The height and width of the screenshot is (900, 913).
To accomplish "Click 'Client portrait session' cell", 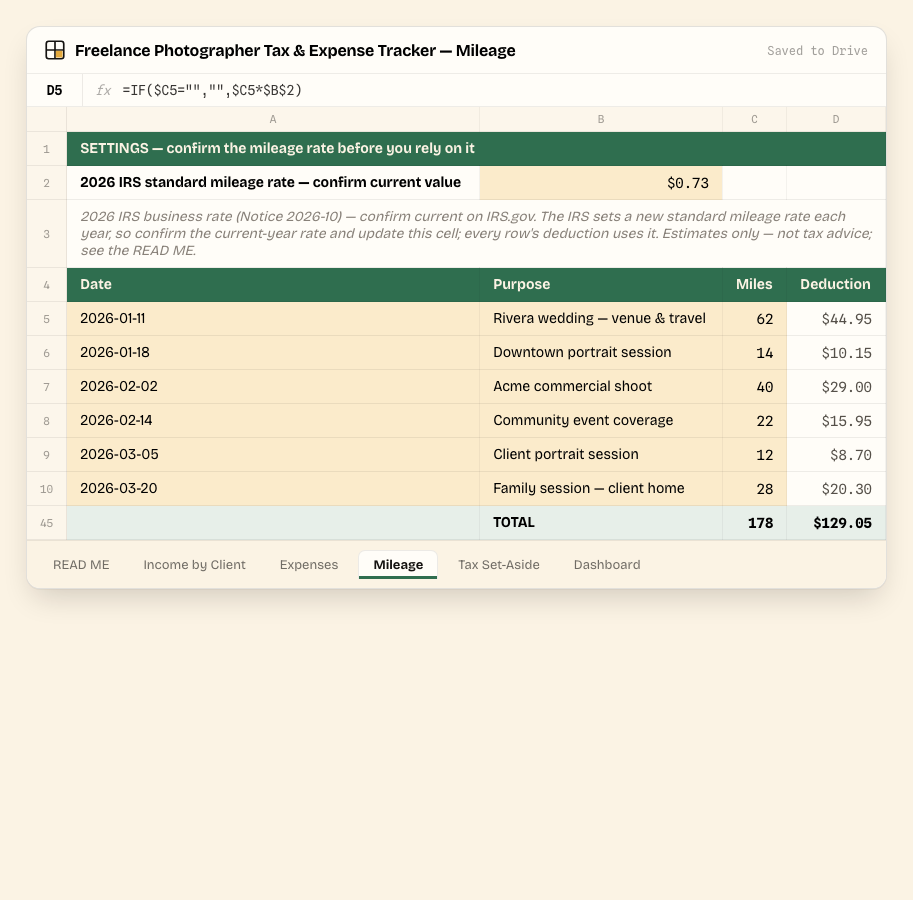I will pyautogui.click(x=601, y=455).
